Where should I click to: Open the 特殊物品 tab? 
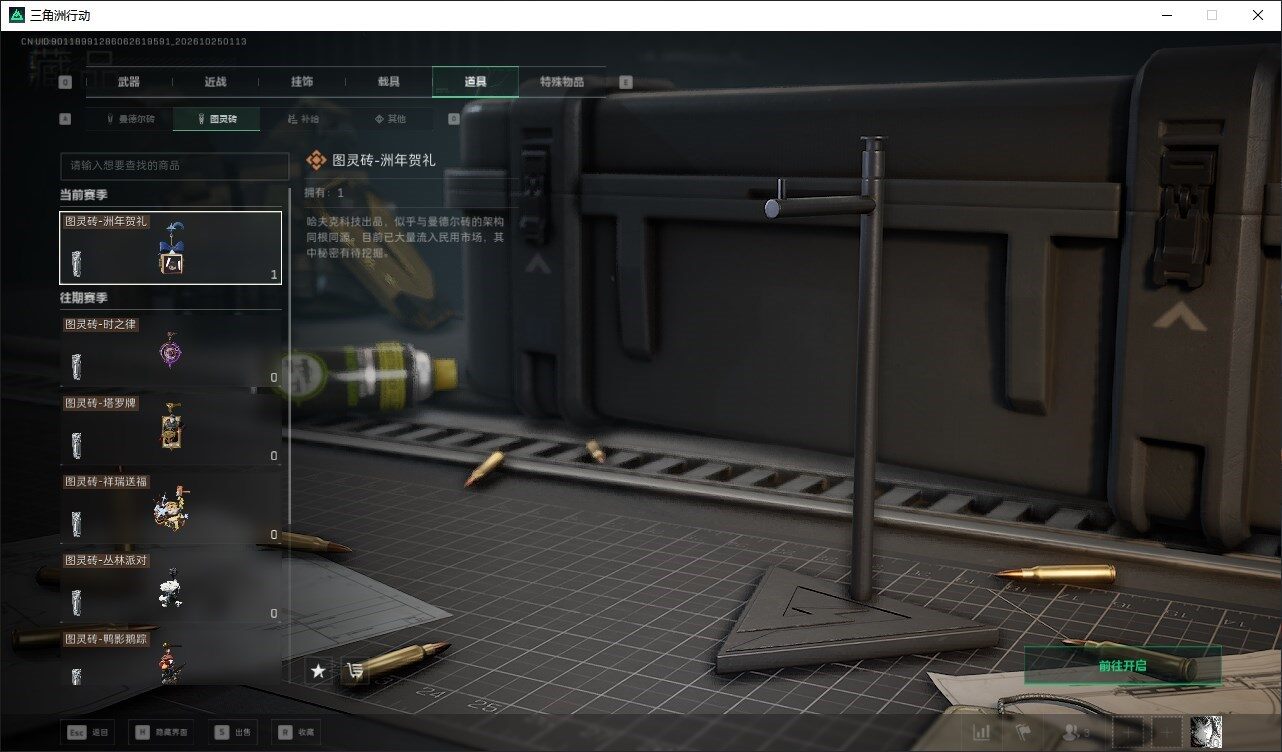[x=562, y=82]
